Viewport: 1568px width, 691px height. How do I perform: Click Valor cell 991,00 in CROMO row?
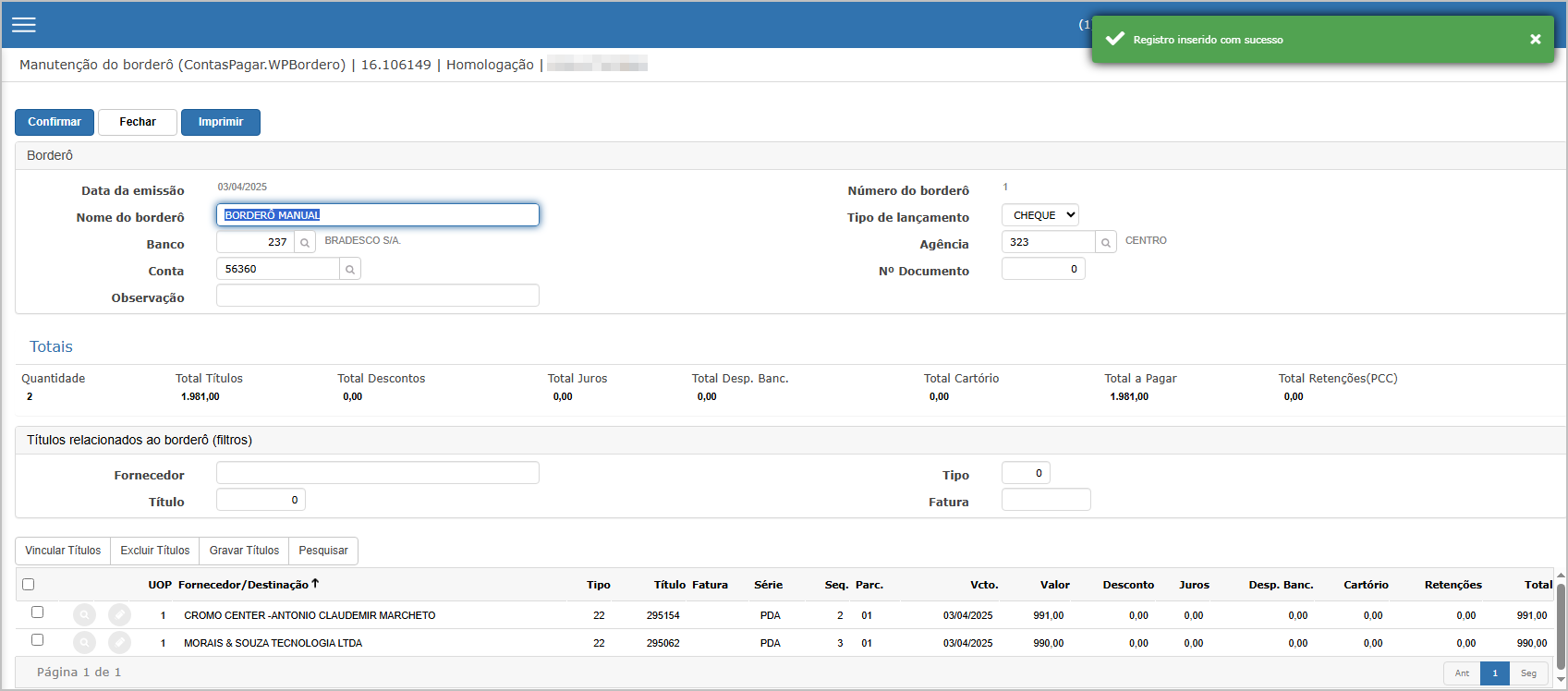tap(1048, 615)
